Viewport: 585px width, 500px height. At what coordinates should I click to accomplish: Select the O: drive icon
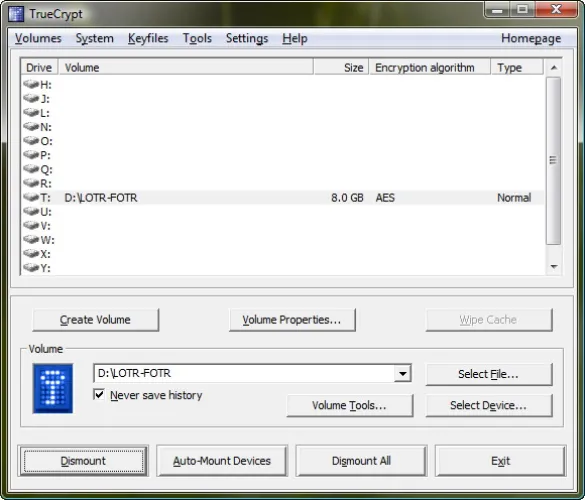point(31,141)
